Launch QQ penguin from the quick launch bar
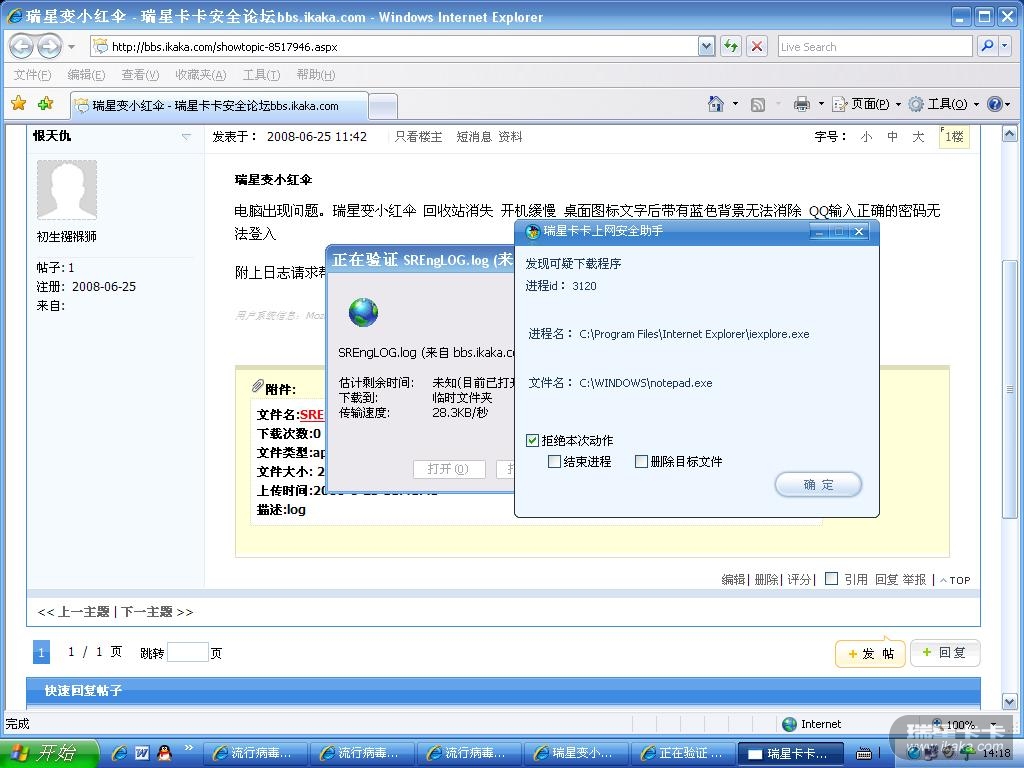Screen dimensions: 1024x768 [165, 753]
